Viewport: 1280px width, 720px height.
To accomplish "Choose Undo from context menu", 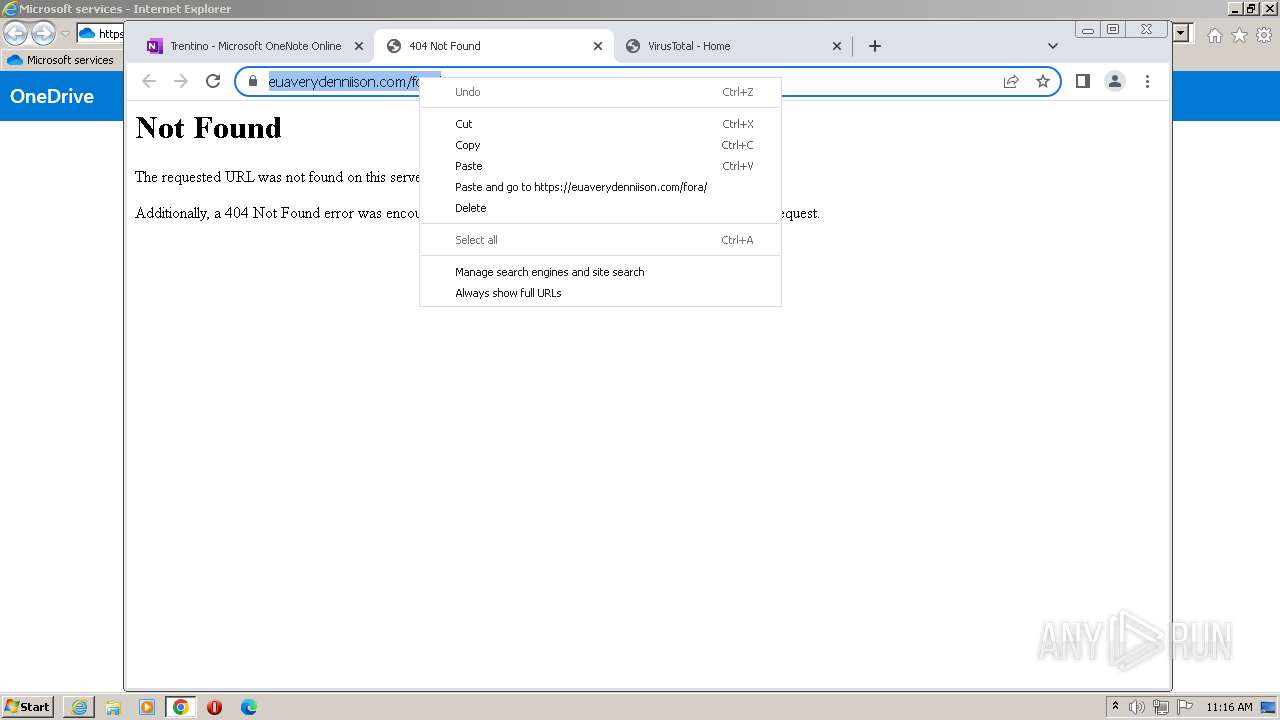I will coord(600,92).
